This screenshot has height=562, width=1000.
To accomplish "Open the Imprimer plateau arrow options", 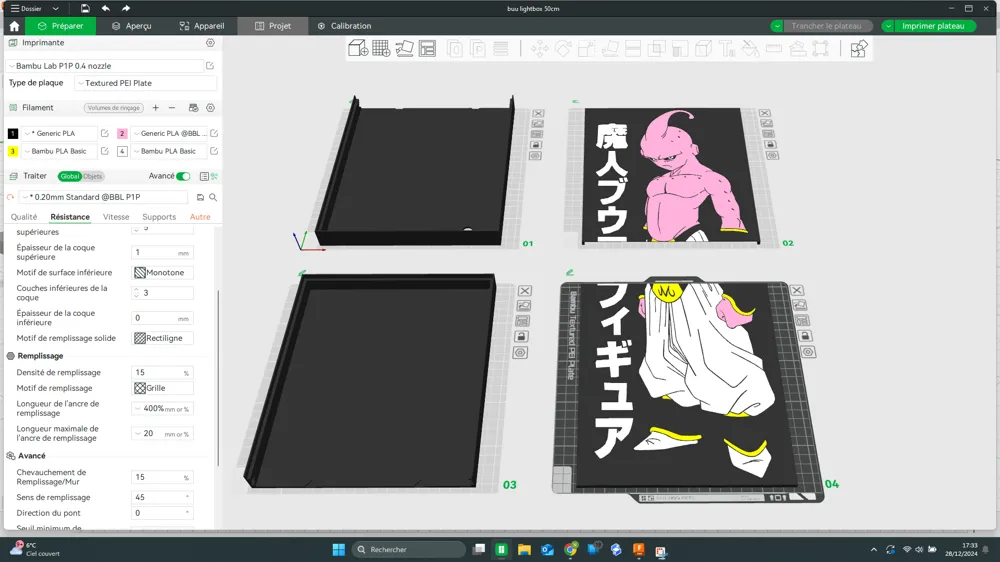I will tap(888, 26).
